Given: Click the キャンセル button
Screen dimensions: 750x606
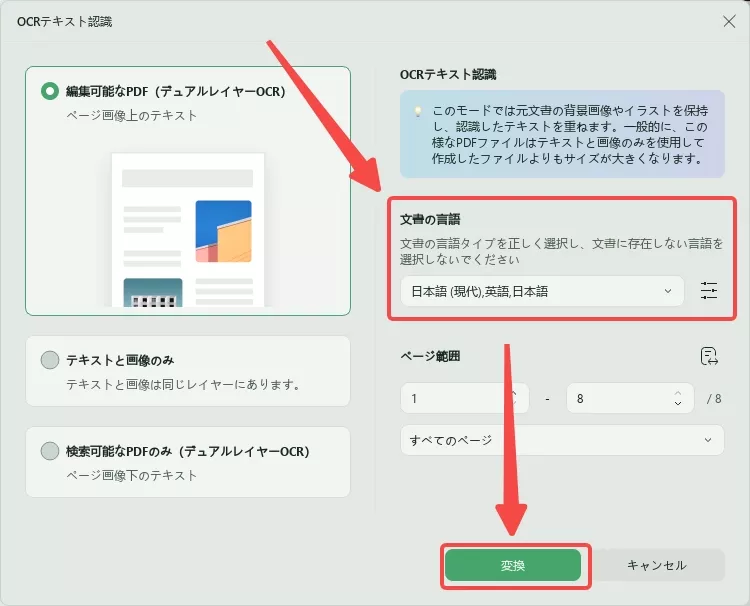Looking at the screenshot, I should coord(657,565).
